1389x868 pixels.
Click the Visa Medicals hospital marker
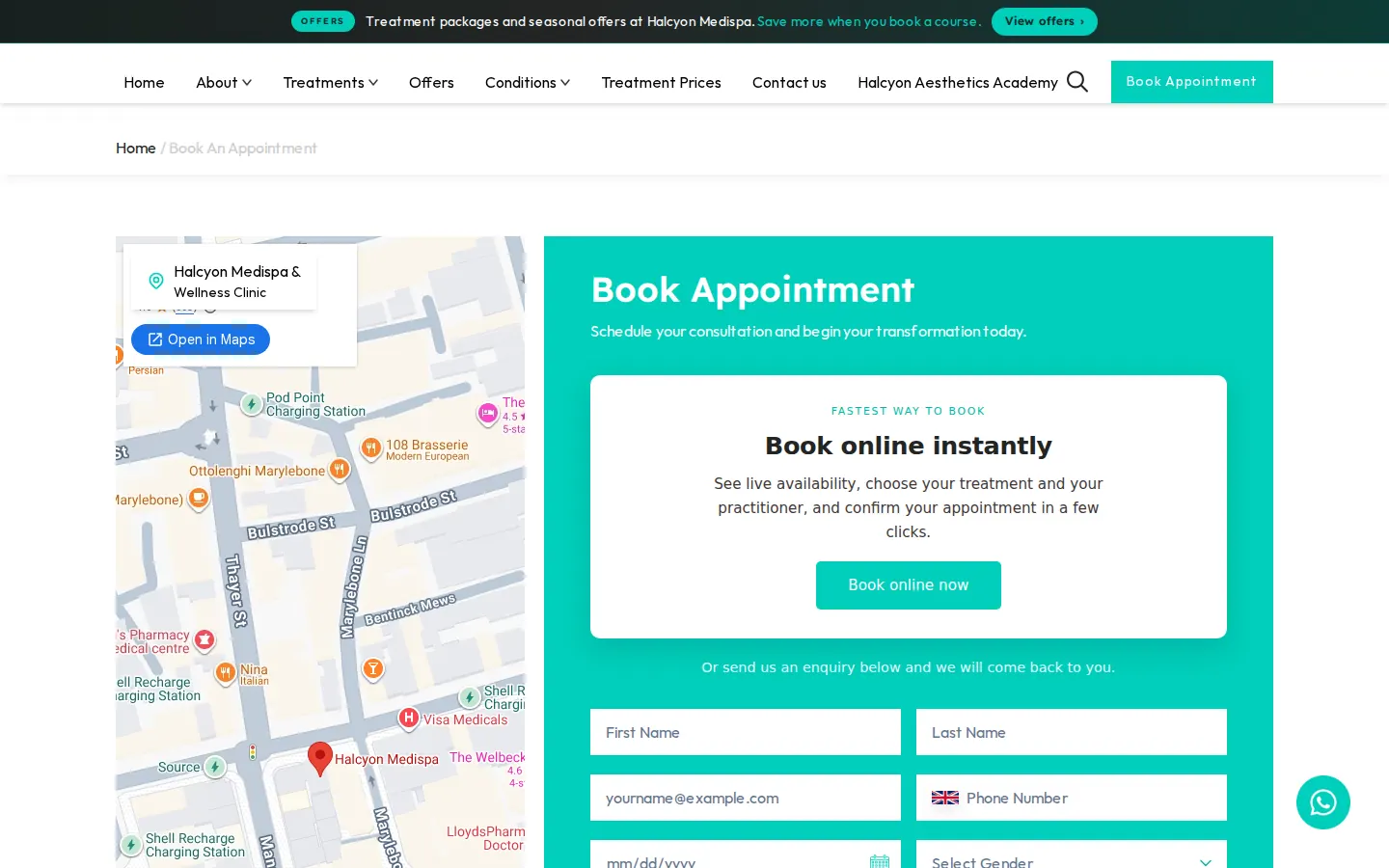point(409,718)
